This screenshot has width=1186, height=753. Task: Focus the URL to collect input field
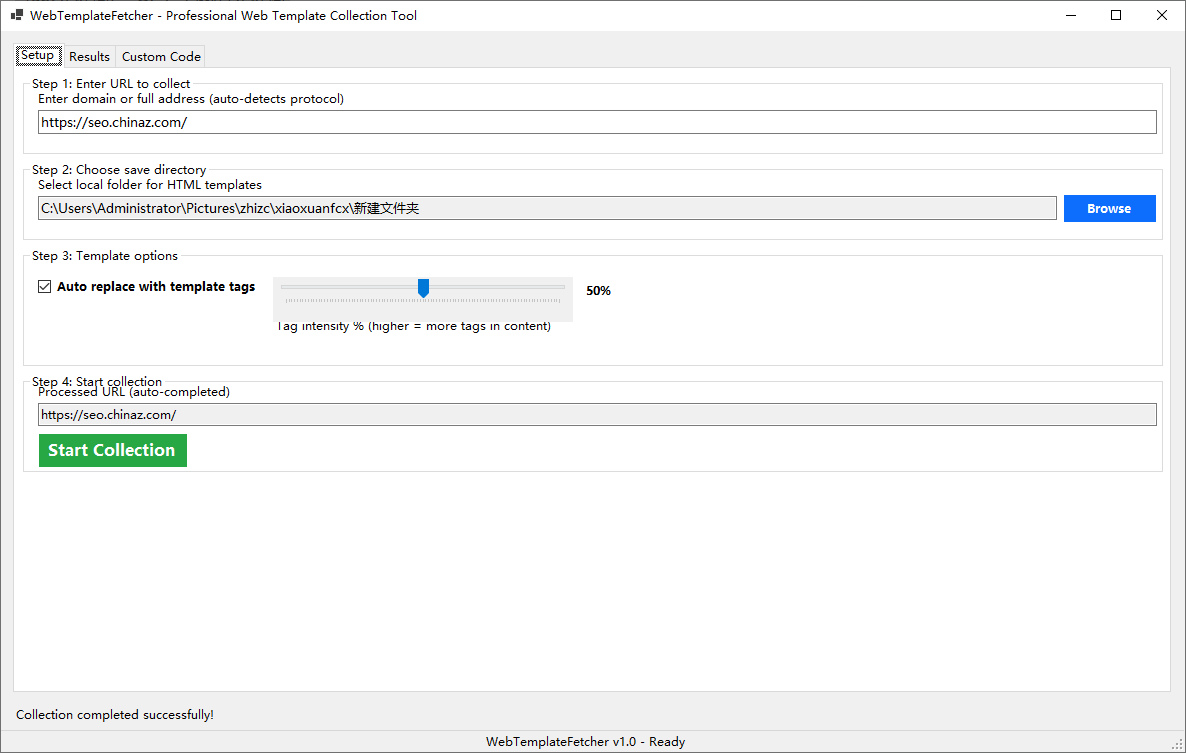point(597,122)
